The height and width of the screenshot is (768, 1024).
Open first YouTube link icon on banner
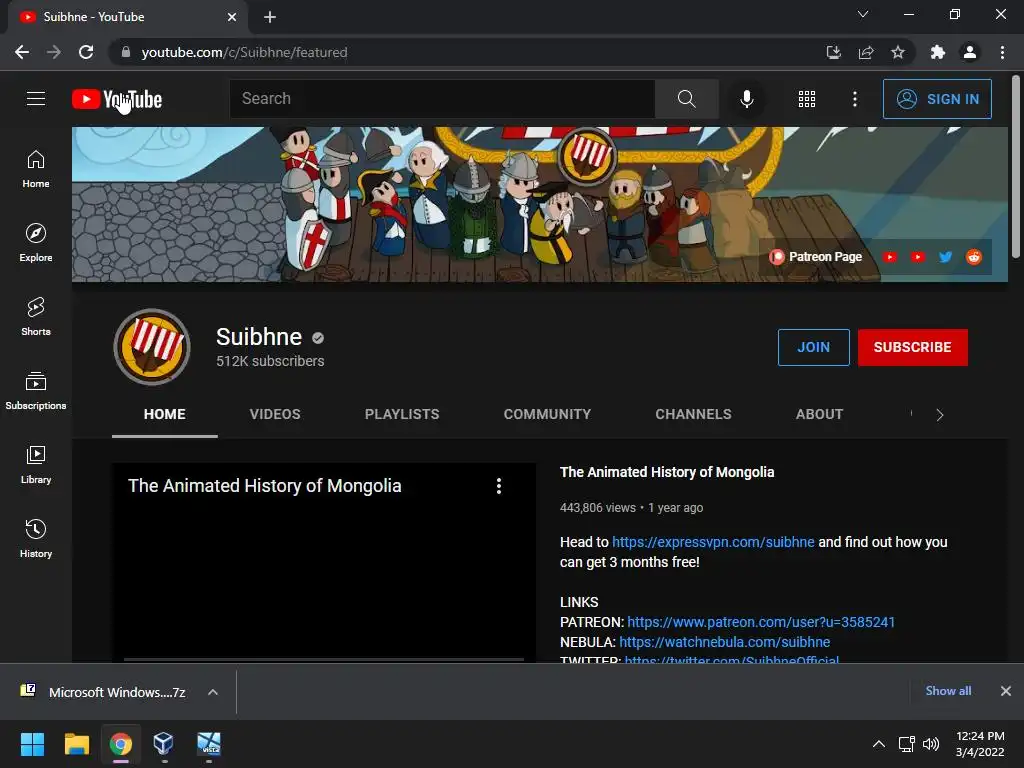[889, 257]
